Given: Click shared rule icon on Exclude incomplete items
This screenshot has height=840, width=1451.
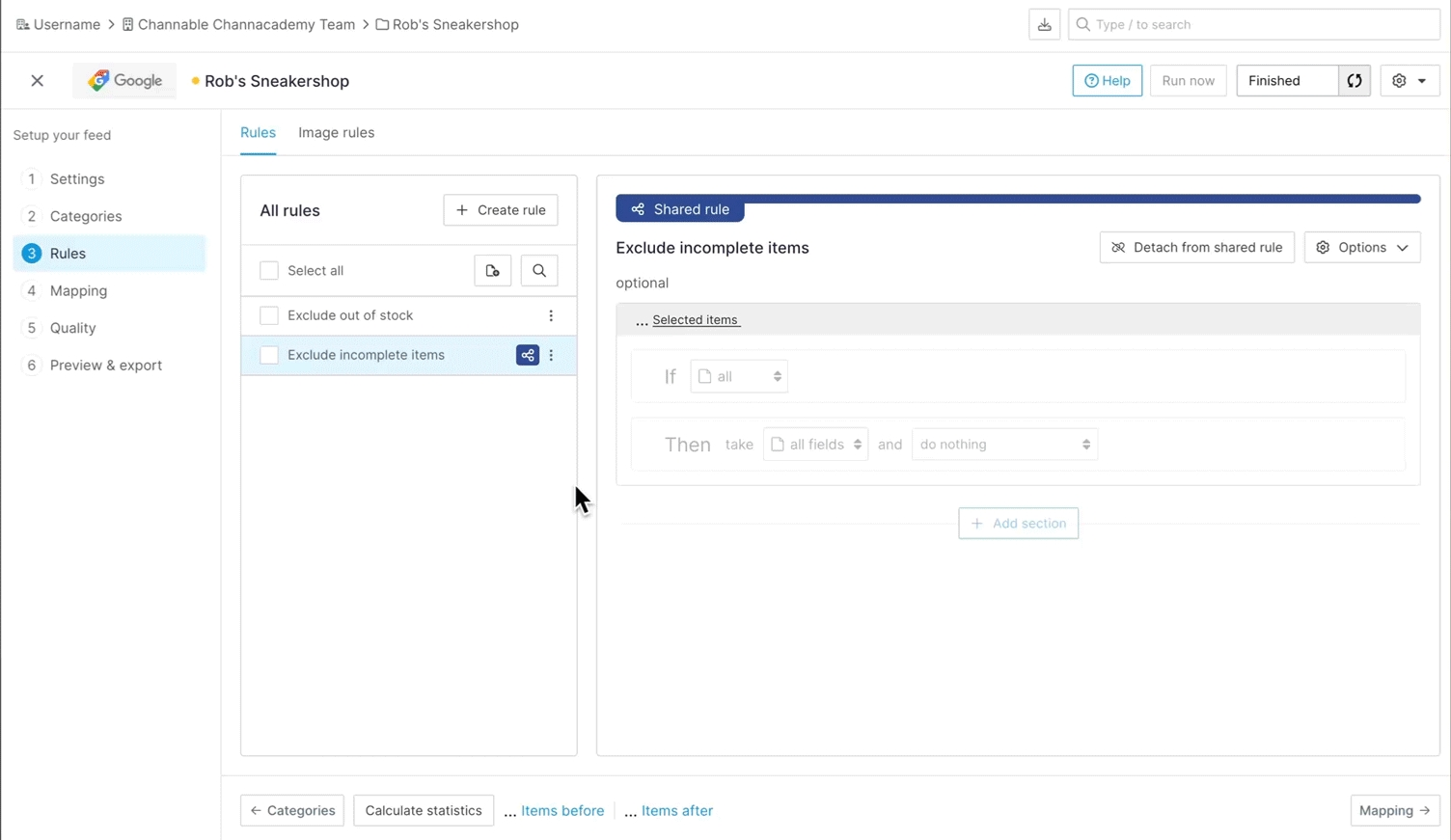Looking at the screenshot, I should (528, 356).
